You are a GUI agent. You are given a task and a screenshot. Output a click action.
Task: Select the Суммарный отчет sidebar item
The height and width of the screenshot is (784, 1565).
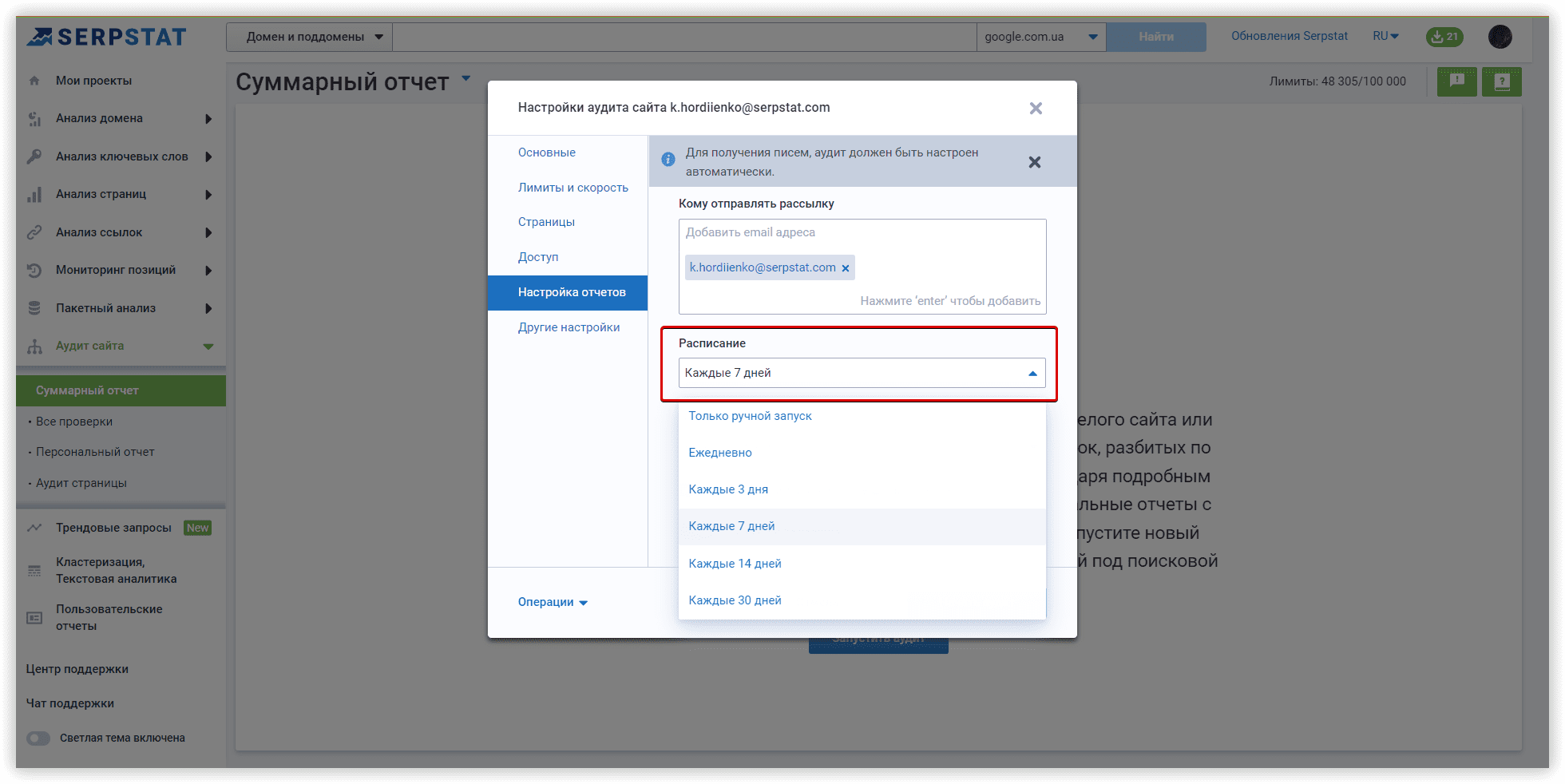pyautogui.click(x=121, y=390)
